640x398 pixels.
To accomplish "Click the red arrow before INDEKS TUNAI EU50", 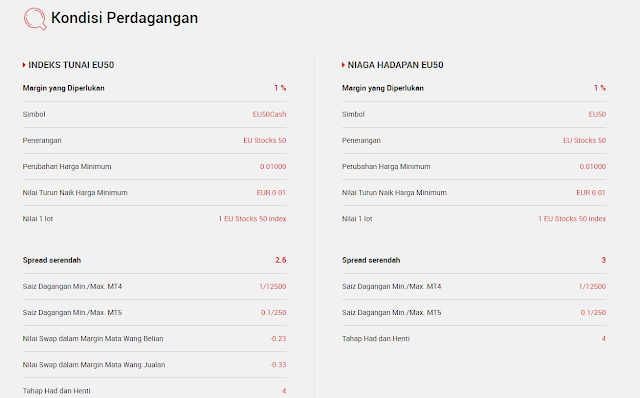I will click(24, 65).
